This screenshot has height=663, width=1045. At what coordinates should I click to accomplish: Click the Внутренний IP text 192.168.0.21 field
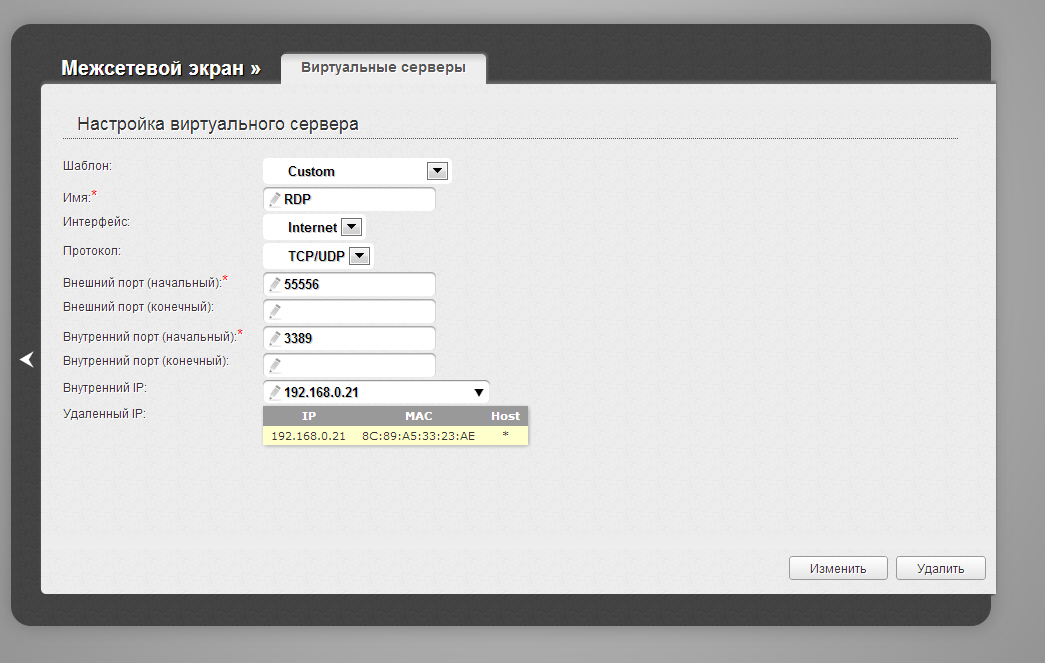click(370, 393)
